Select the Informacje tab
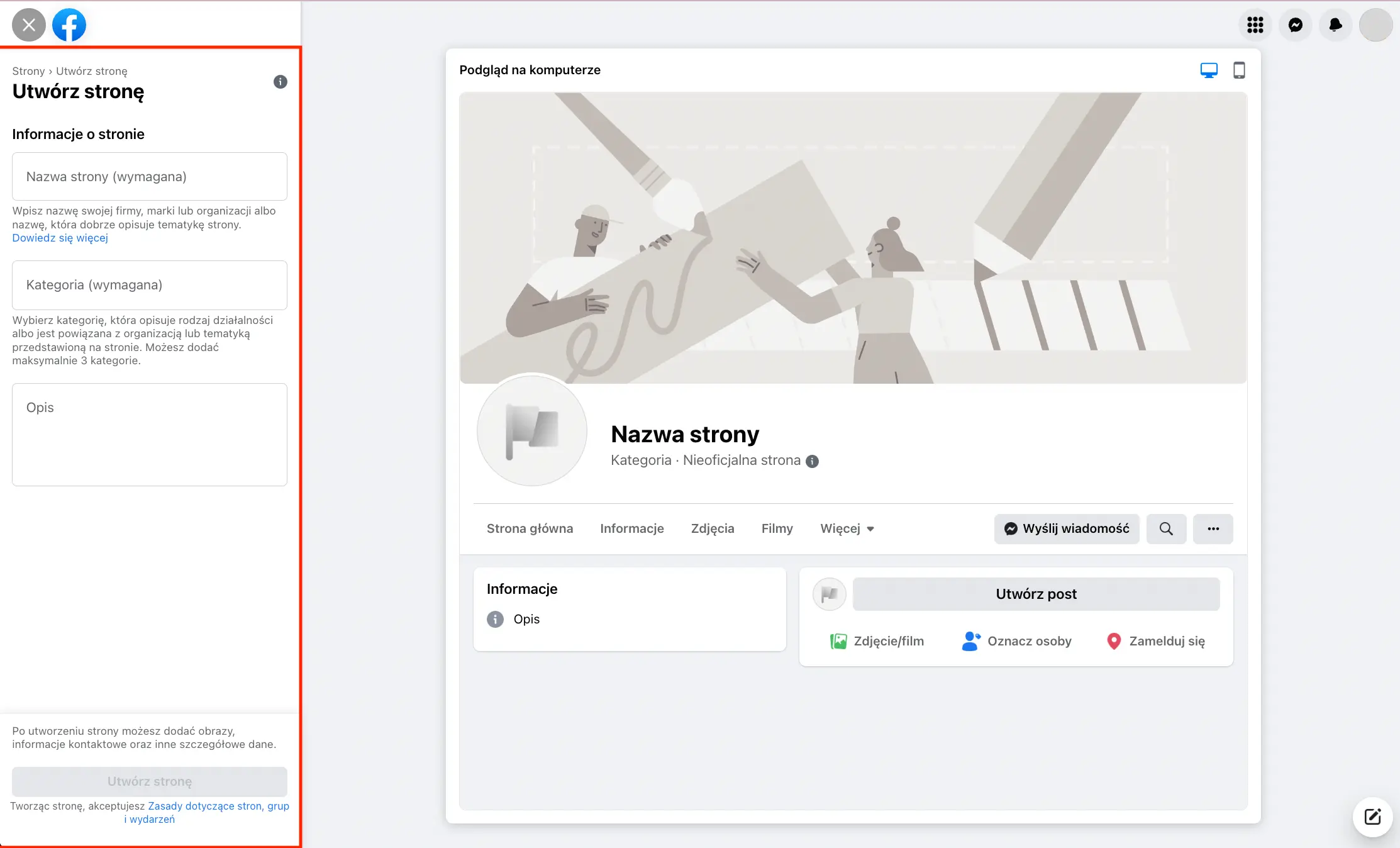This screenshot has width=1400, height=848. tap(631, 529)
